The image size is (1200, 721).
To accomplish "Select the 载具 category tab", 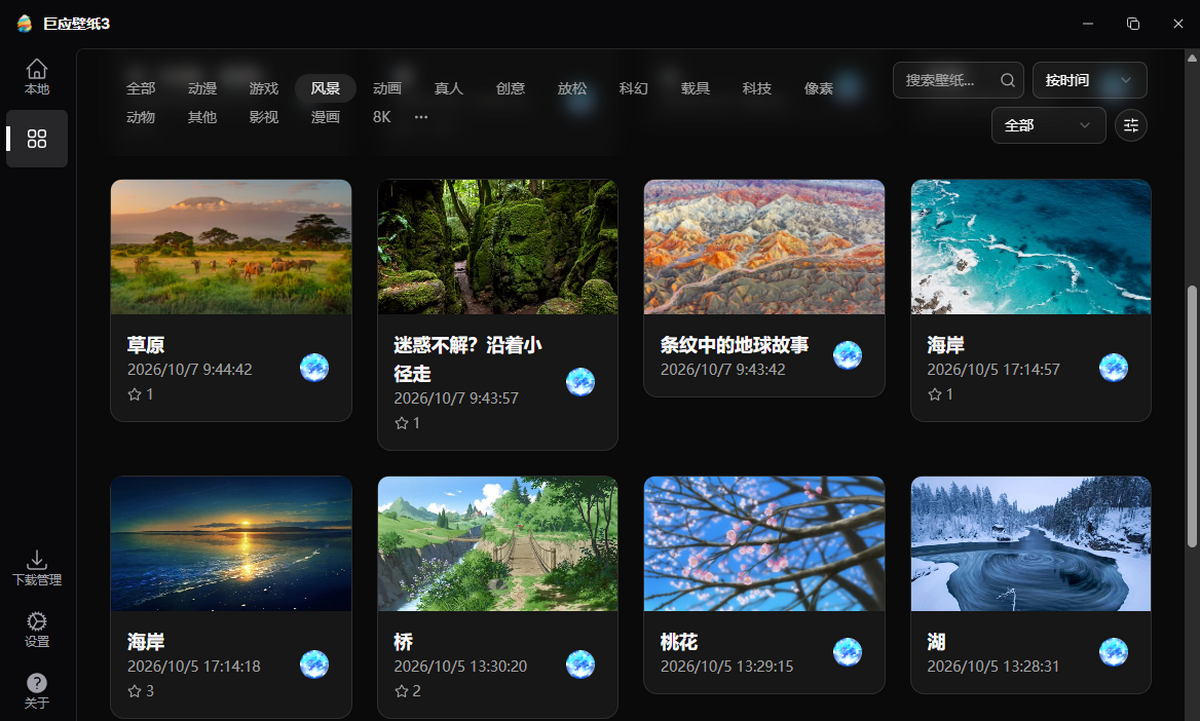I will [695, 88].
